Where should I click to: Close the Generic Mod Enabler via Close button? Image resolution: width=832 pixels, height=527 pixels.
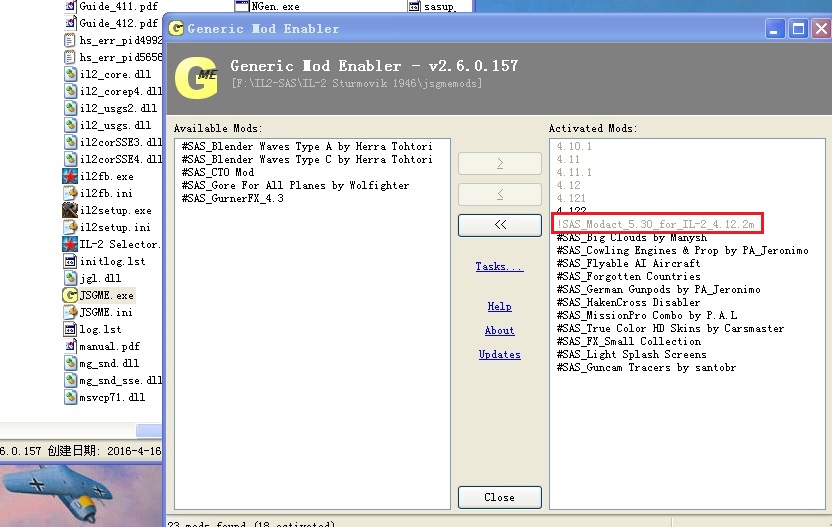tap(500, 497)
